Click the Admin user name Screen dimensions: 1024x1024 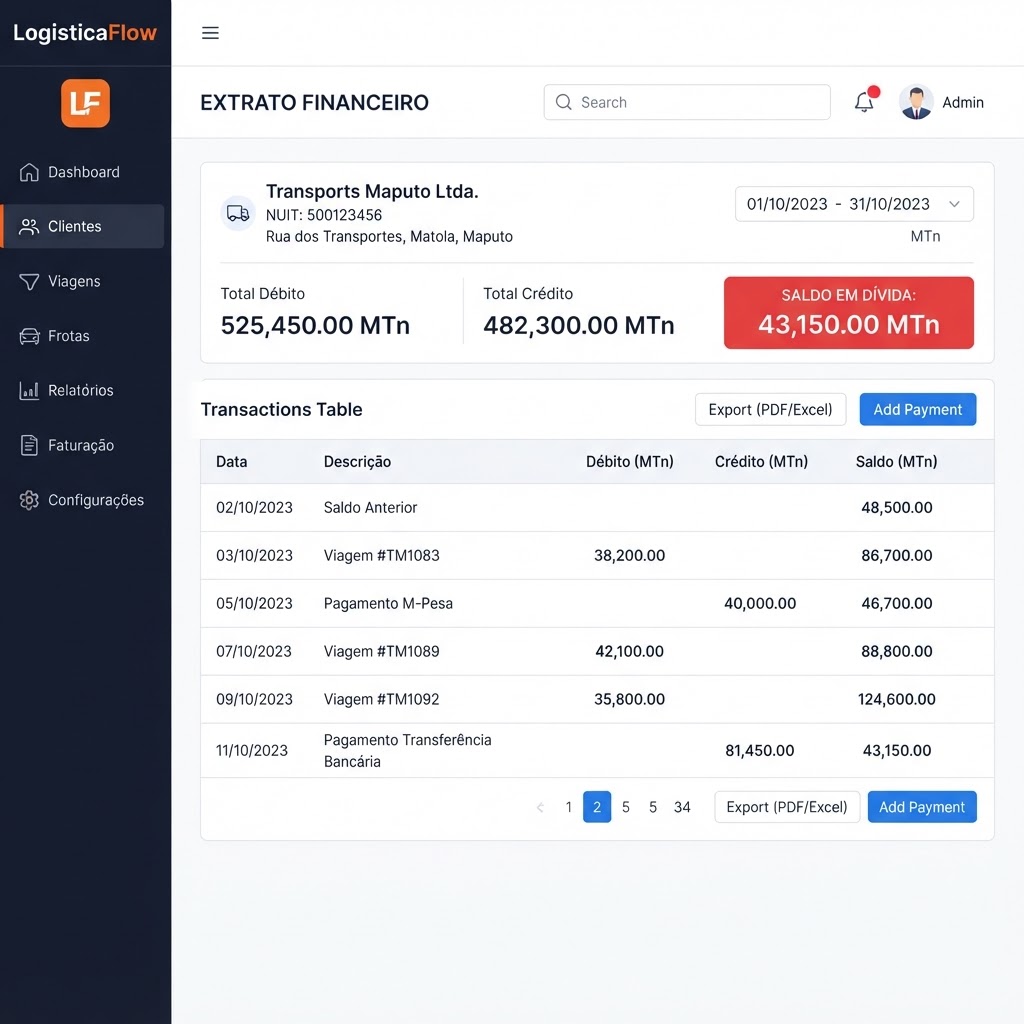[963, 103]
